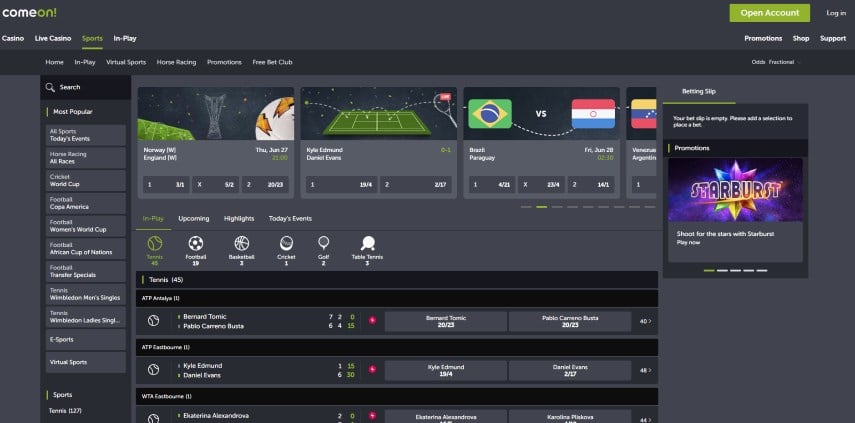Open the top In-Play menu item

(125, 39)
